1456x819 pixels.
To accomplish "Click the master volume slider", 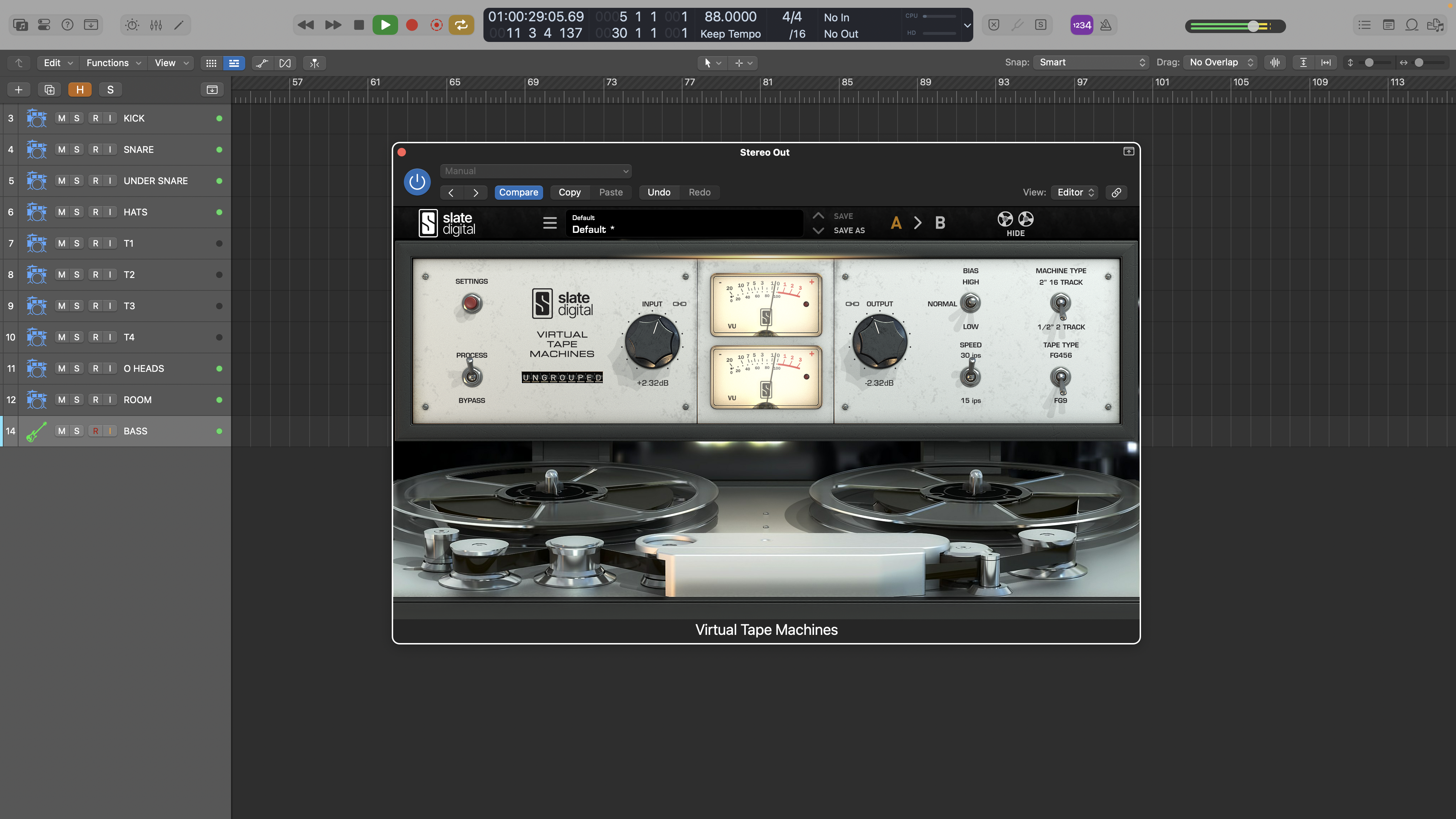I will pos(1235,26).
